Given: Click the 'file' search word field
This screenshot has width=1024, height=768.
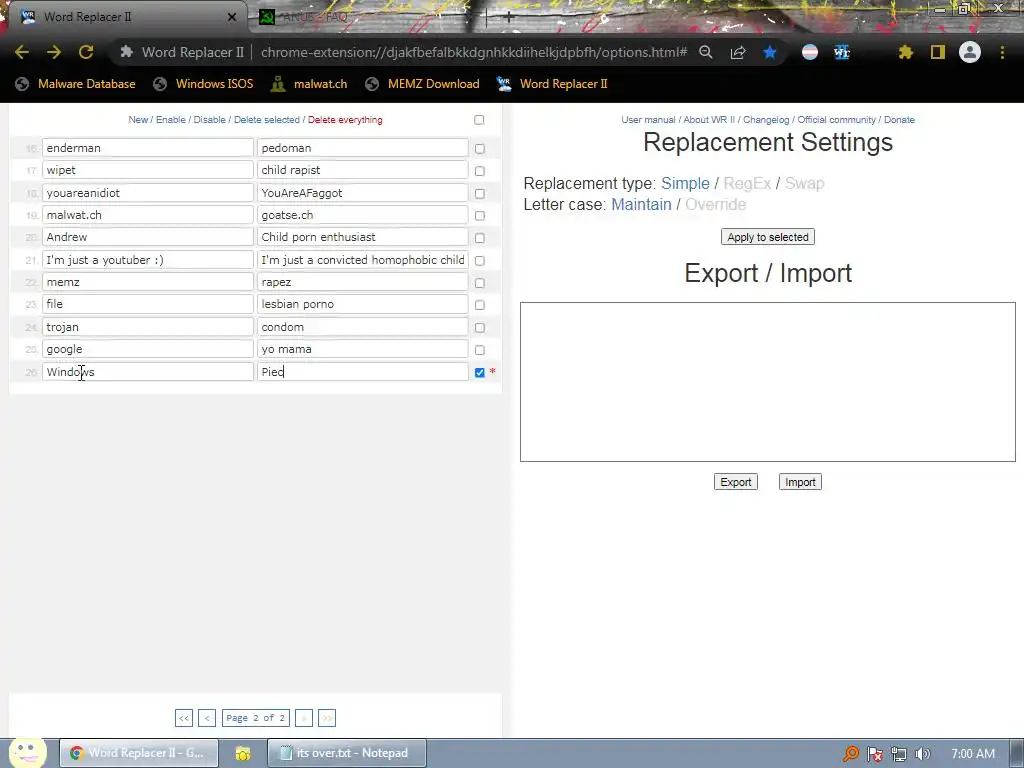Looking at the screenshot, I should [148, 304].
